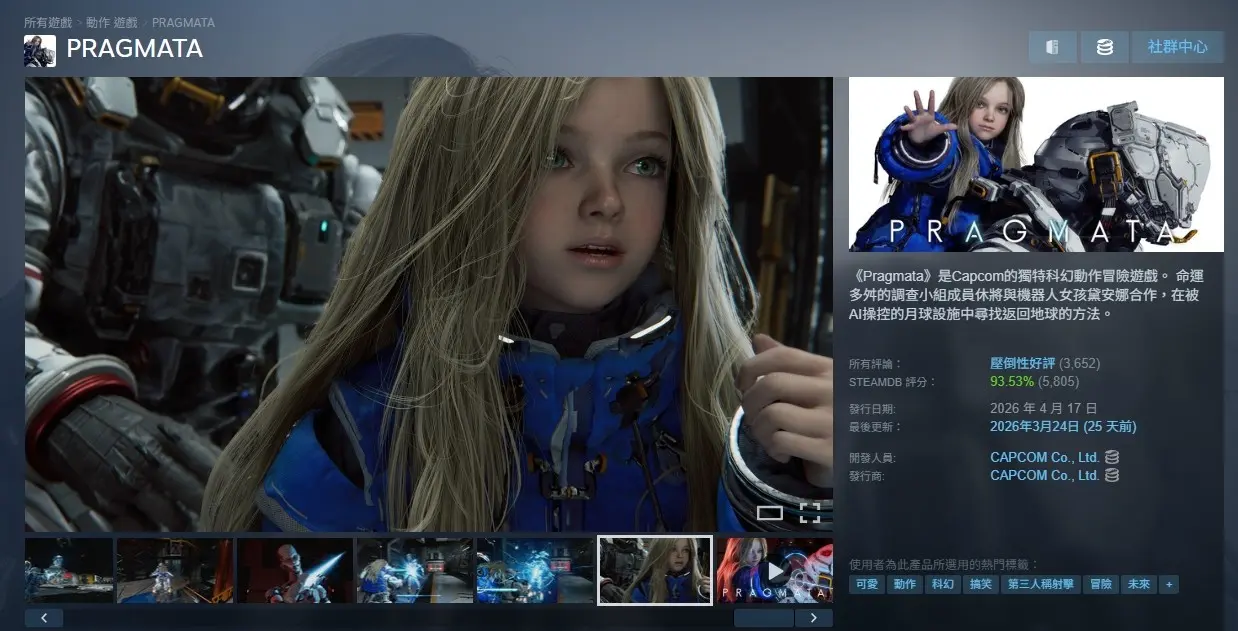1238x631 pixels.
Task: Click the SteamDB 93.53% rating
Action: point(1012,381)
